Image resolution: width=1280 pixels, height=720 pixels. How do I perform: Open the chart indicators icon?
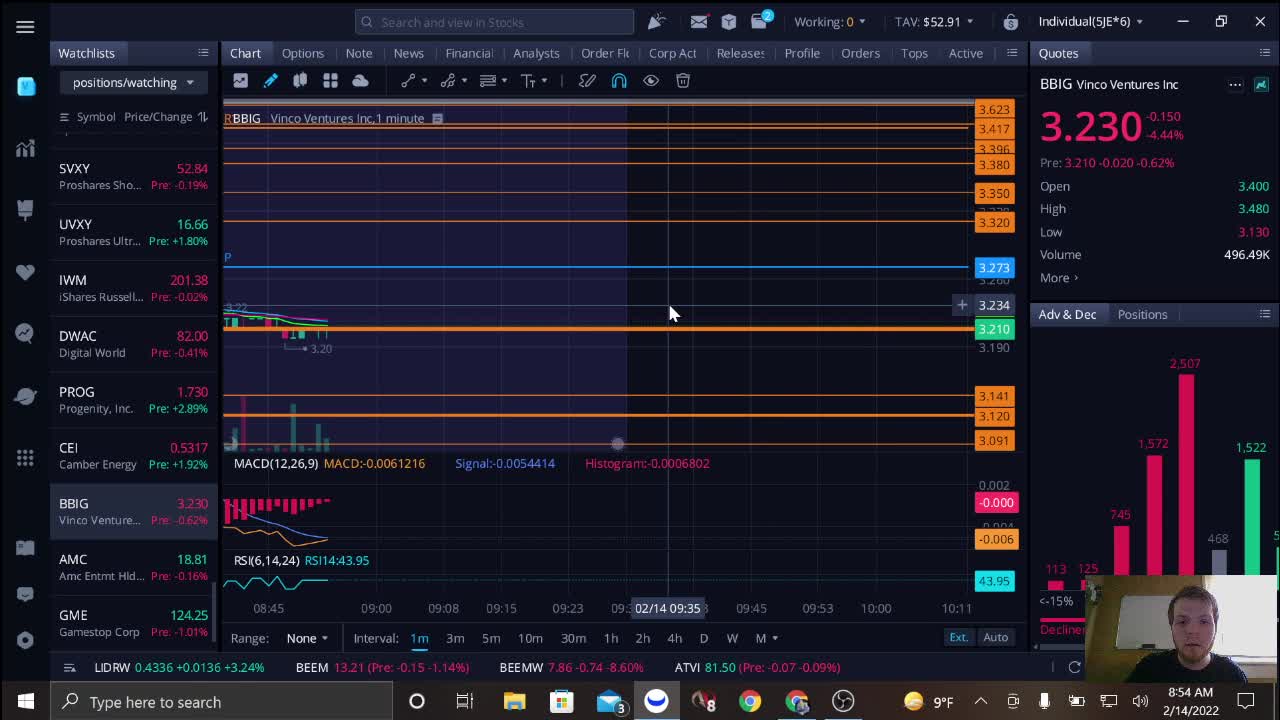[x=240, y=81]
